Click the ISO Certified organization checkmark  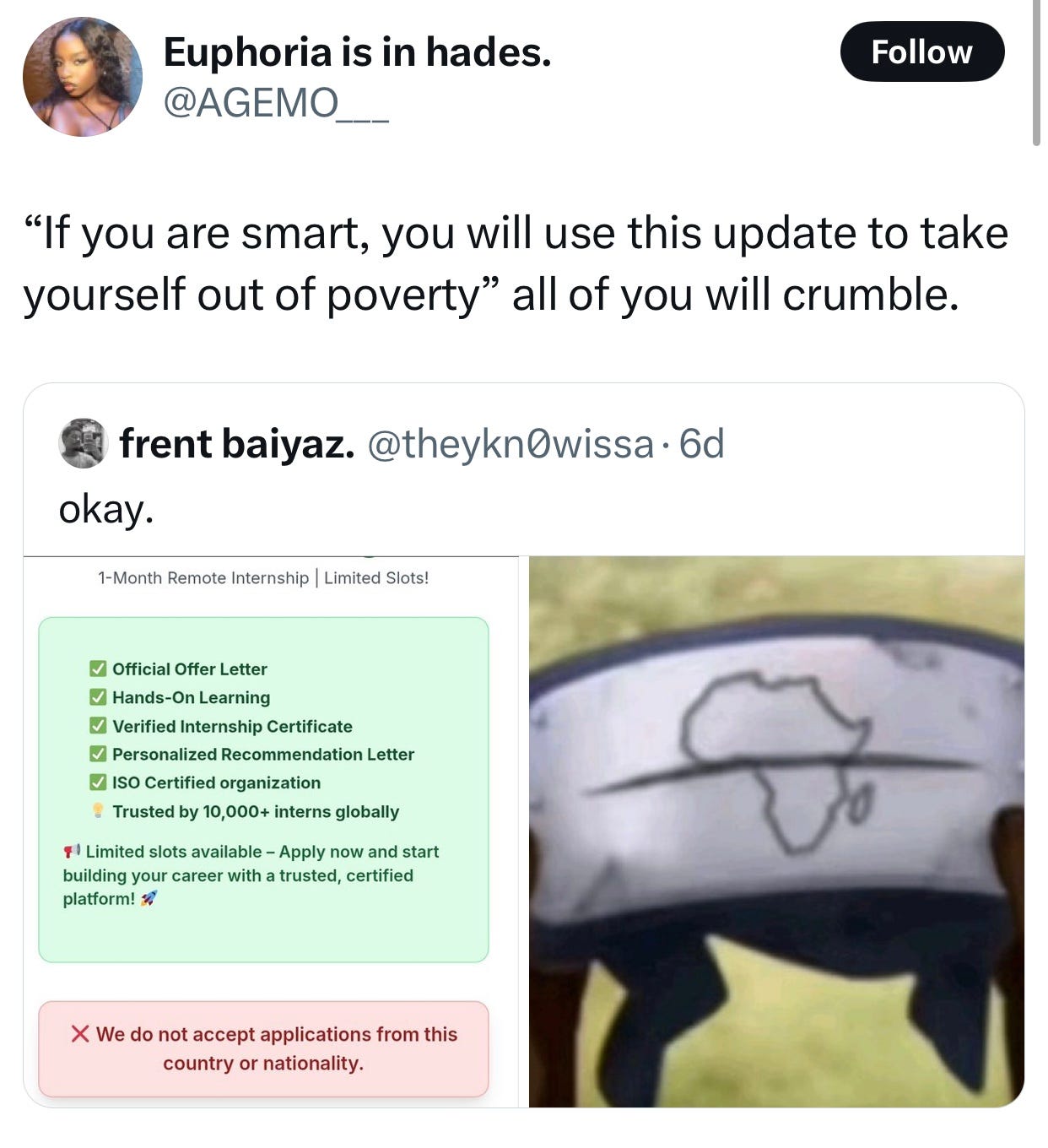(99, 782)
